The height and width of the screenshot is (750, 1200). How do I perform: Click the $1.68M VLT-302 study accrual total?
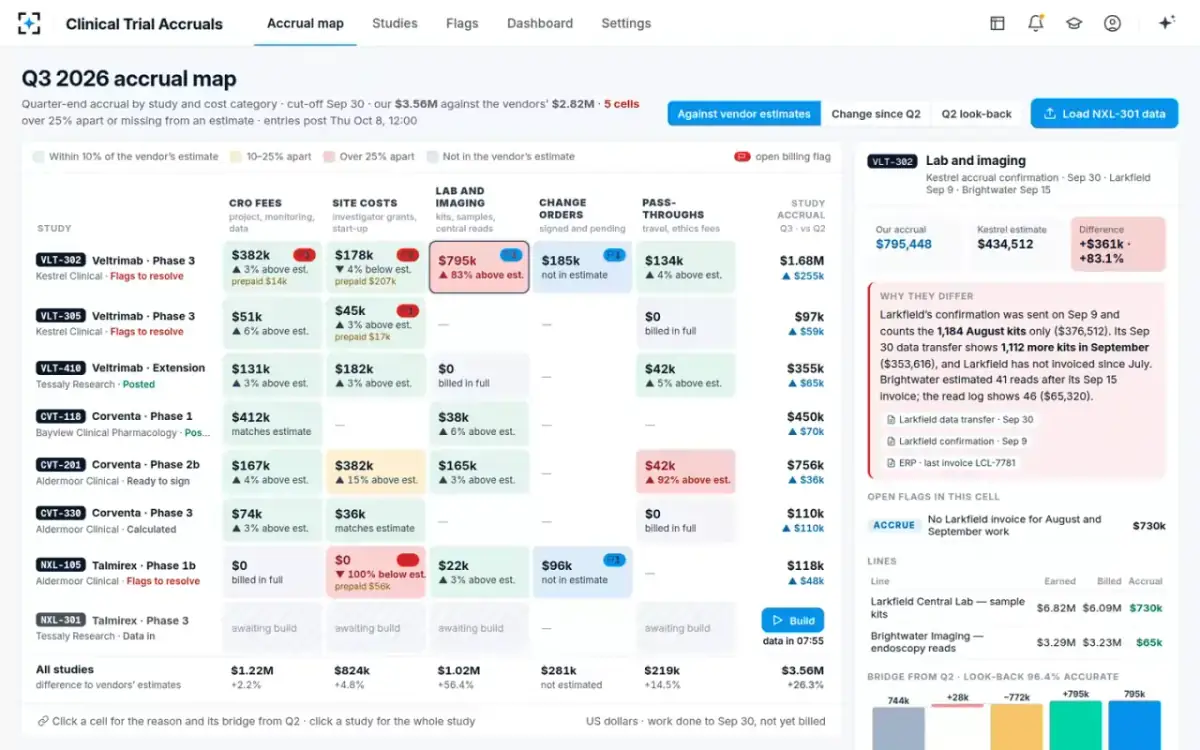click(x=802, y=260)
